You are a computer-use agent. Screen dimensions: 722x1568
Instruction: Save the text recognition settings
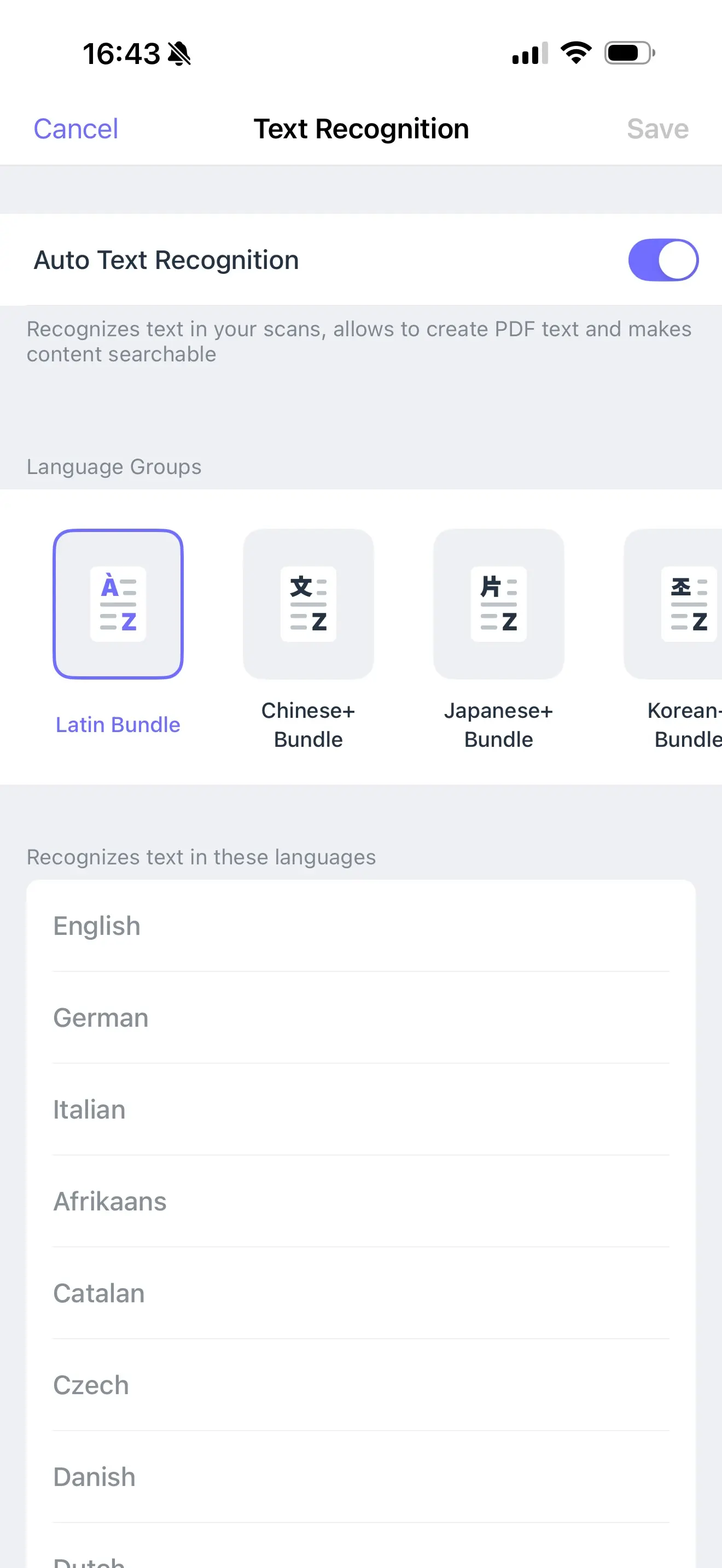point(657,129)
